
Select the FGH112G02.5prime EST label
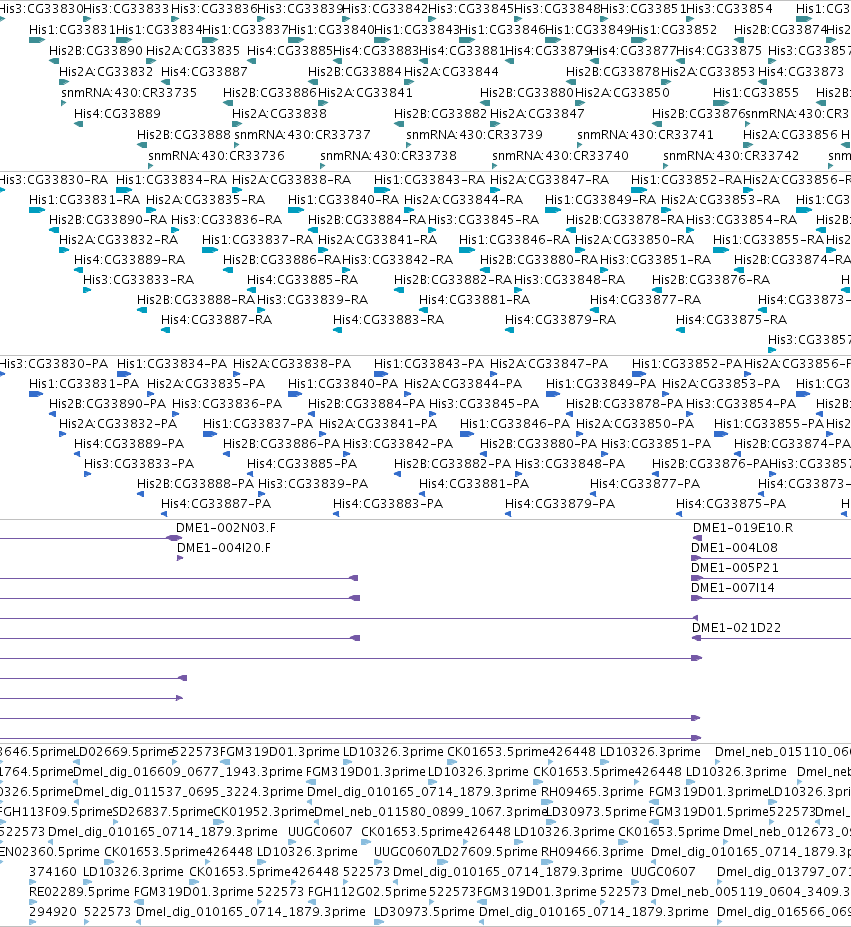point(367,892)
